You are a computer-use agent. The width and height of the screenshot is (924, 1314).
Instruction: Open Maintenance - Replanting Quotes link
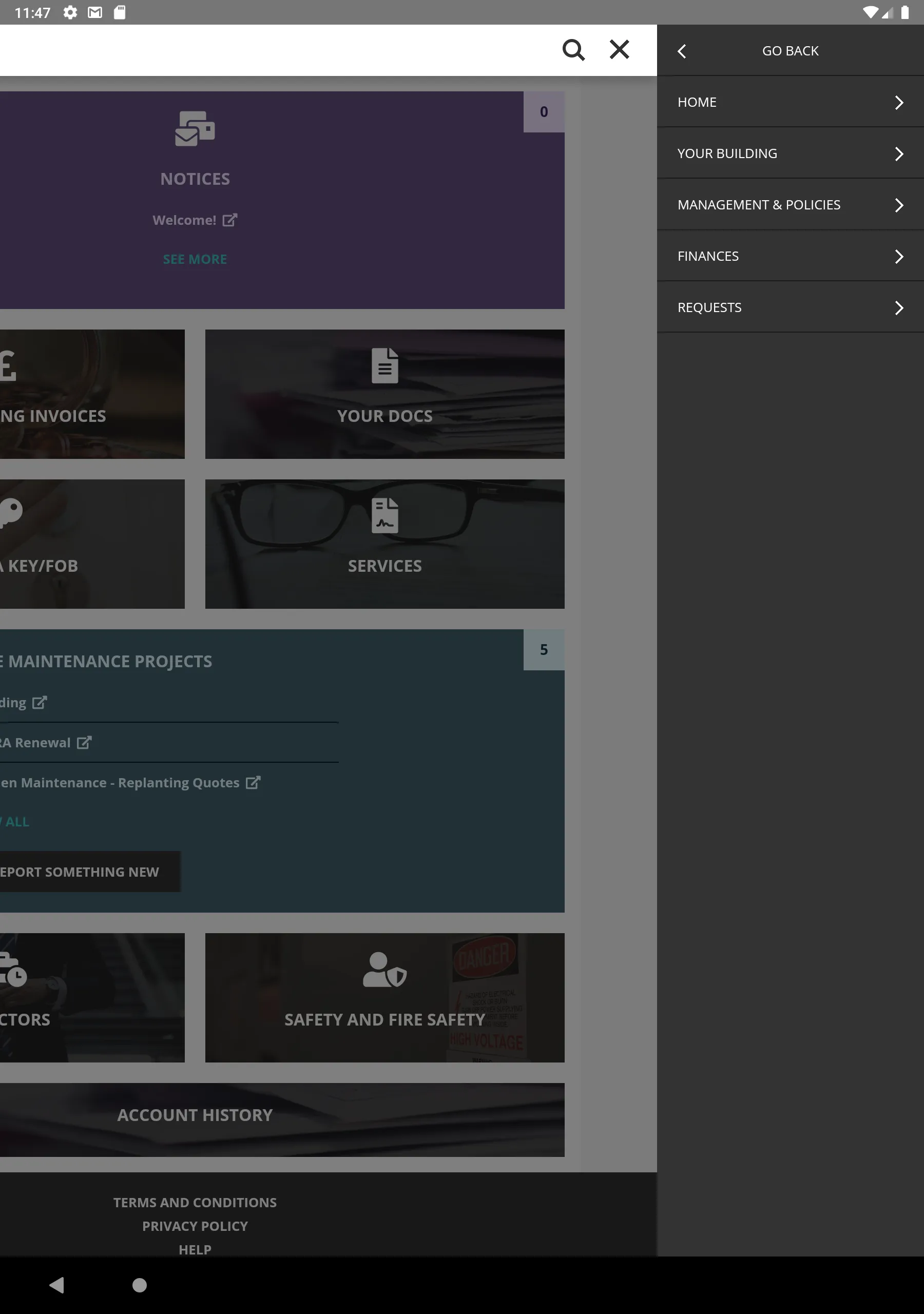pyautogui.click(x=120, y=783)
